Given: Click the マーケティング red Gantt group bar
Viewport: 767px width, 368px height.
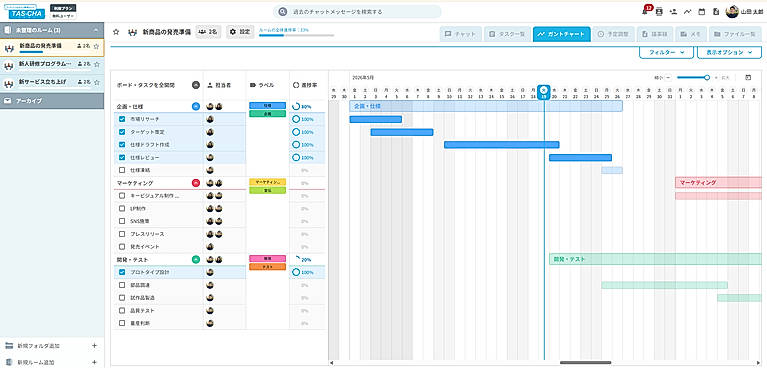Looking at the screenshot, I should pyautogui.click(x=718, y=183).
